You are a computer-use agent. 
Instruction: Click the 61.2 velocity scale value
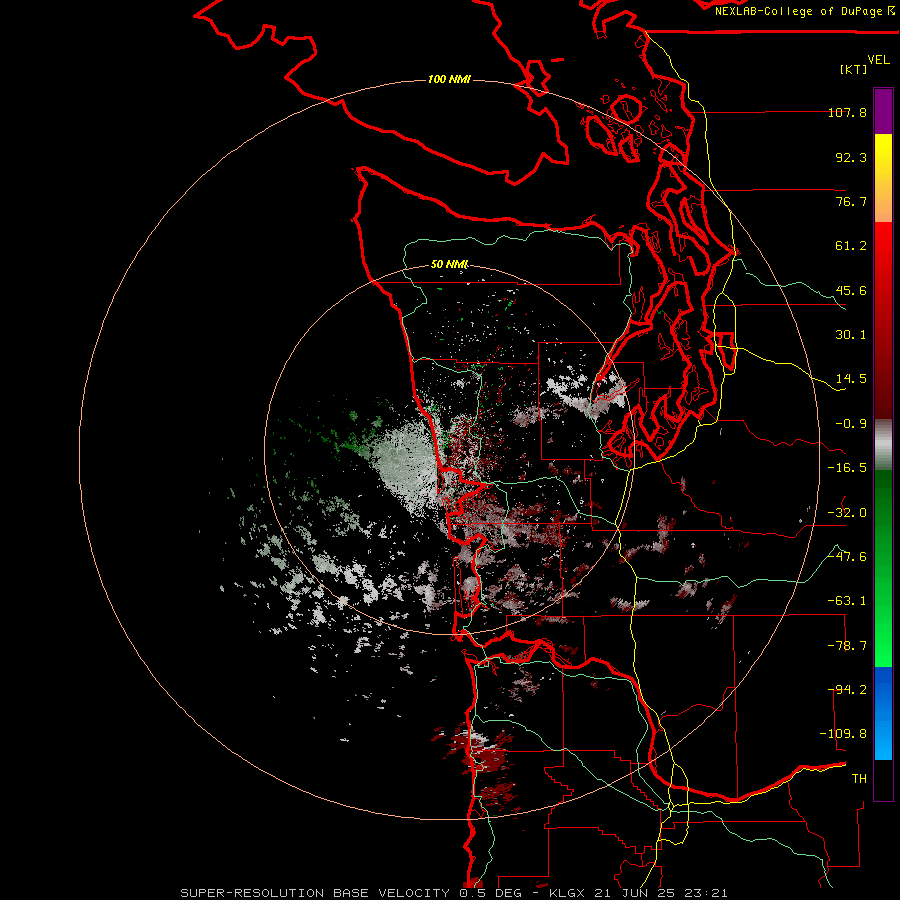tap(851, 246)
